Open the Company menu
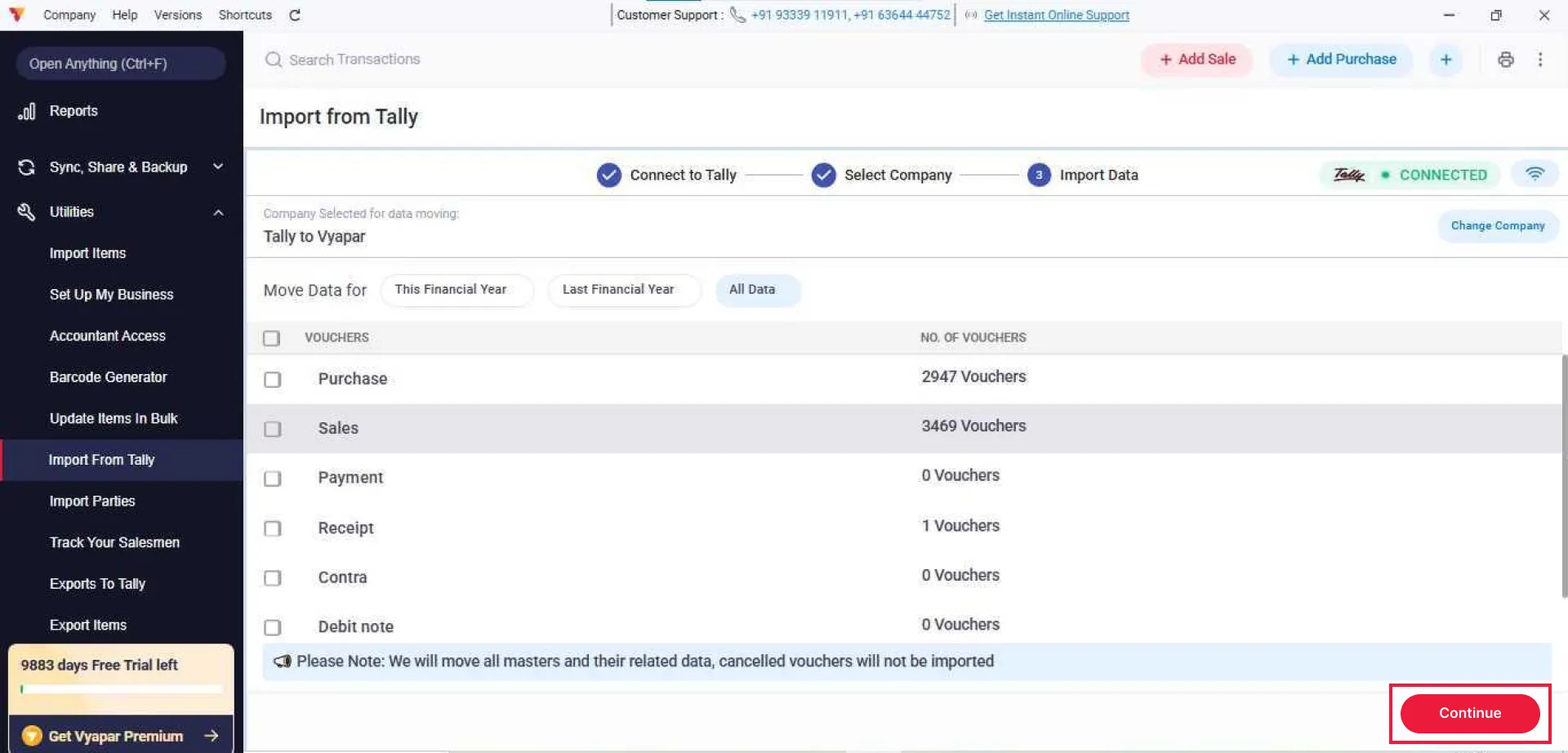Viewport: 1568px width, 753px height. click(69, 15)
